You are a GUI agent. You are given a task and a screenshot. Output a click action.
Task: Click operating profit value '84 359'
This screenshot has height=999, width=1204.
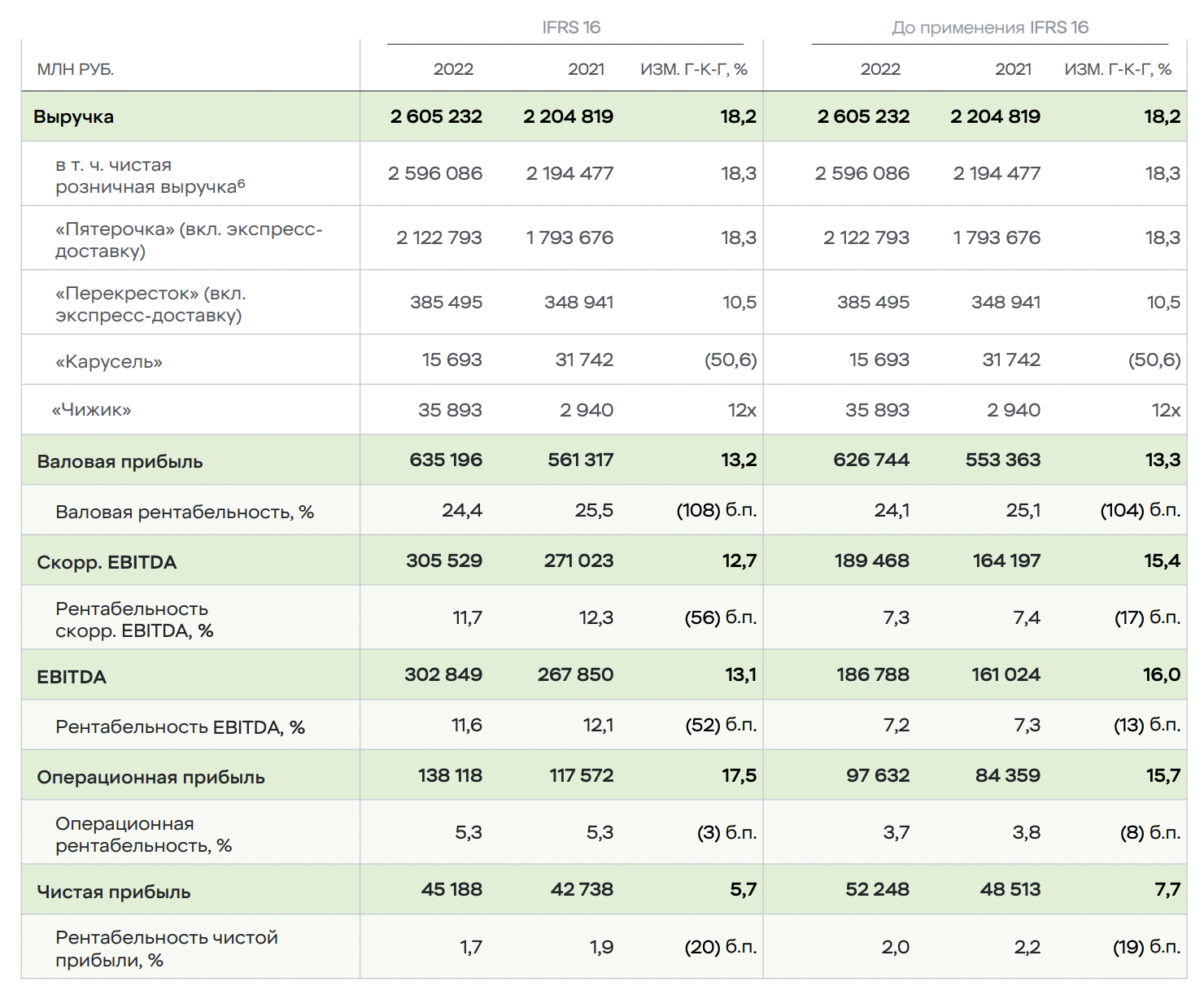tap(1008, 775)
